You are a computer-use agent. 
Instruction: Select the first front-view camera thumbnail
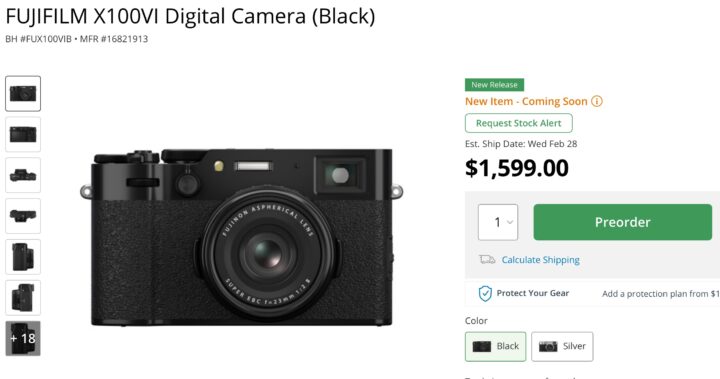click(x=23, y=94)
